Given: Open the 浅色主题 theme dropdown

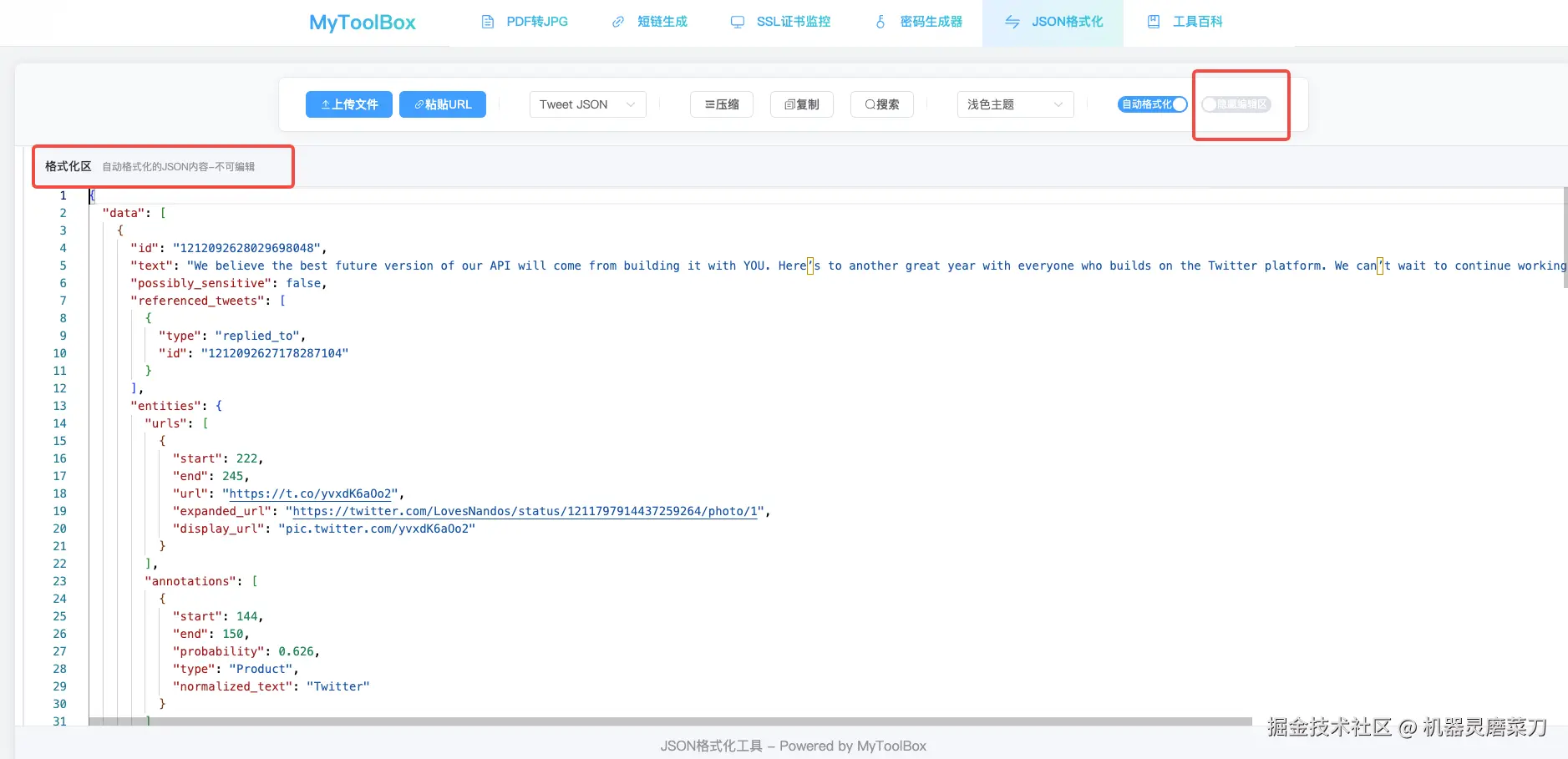Looking at the screenshot, I should pos(1016,104).
